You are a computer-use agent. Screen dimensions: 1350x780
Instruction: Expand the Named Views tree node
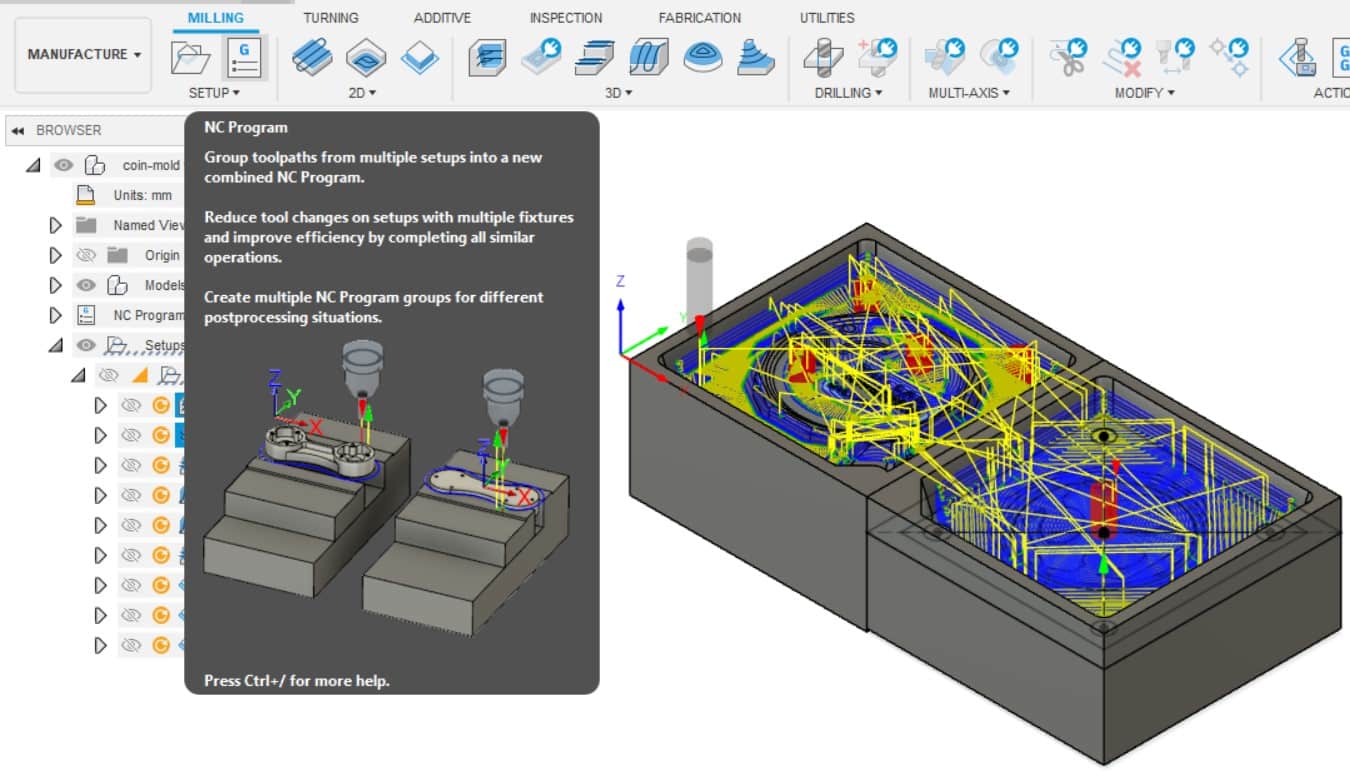(x=56, y=225)
